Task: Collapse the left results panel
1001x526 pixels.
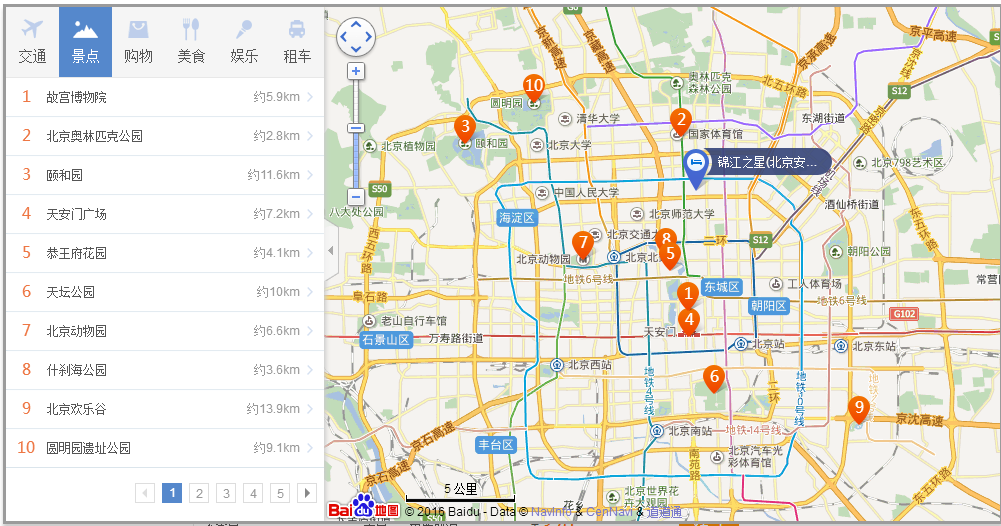Action: click(329, 250)
